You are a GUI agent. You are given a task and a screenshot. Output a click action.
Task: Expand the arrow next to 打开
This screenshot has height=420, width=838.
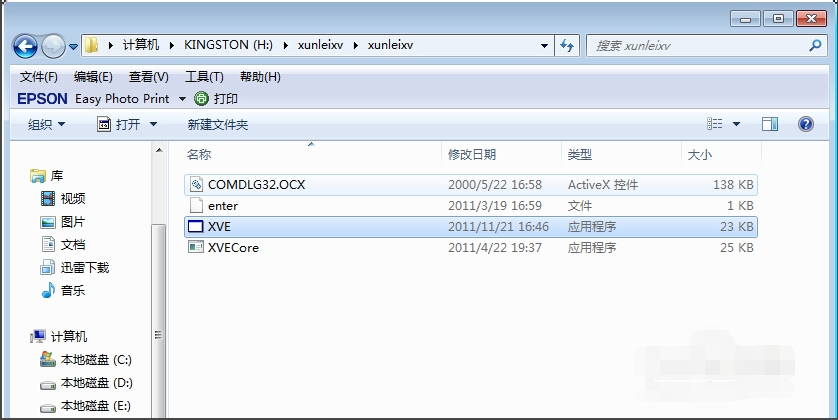click(153, 125)
